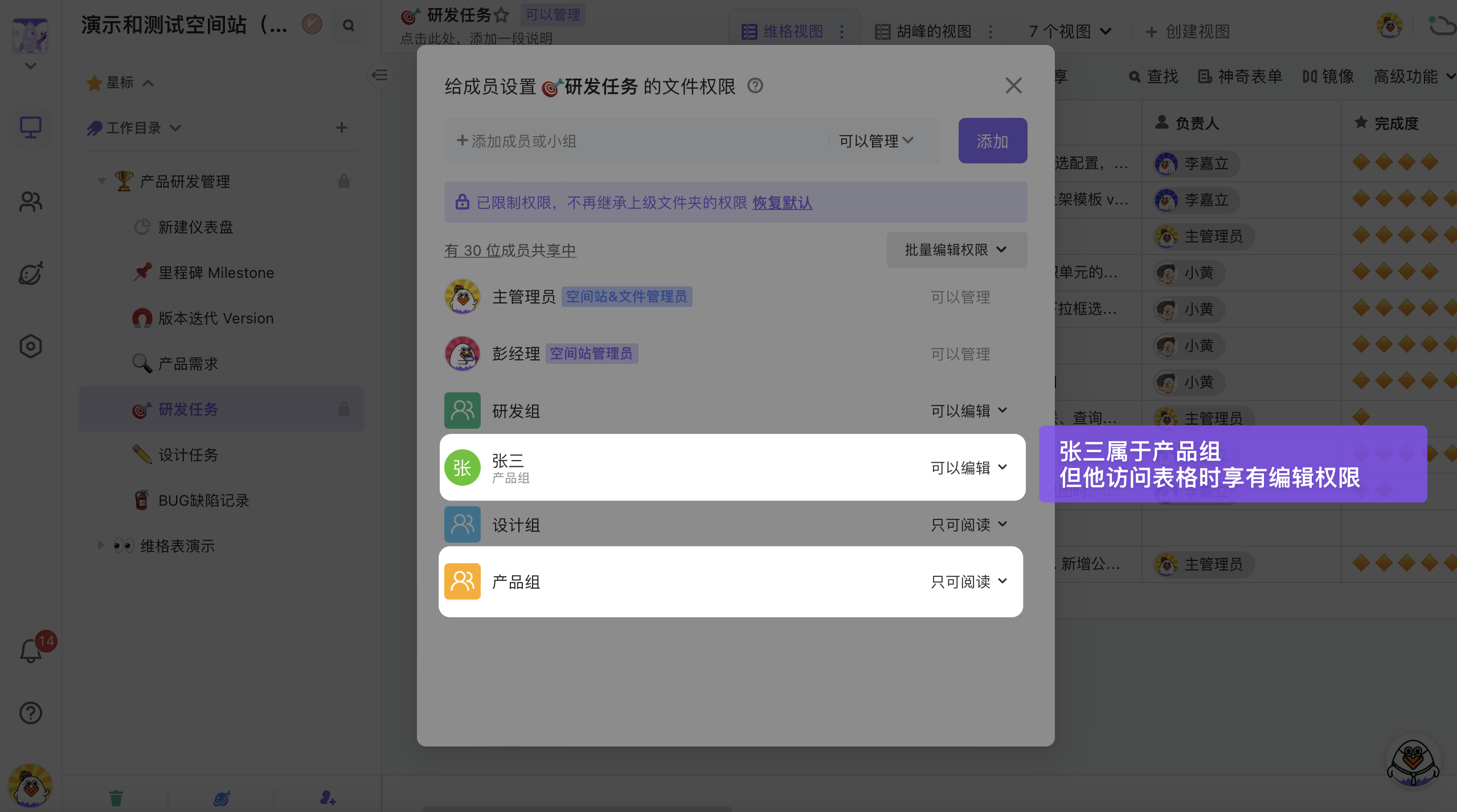
Task: Click the trash bin icon at bottom
Action: tap(116, 798)
